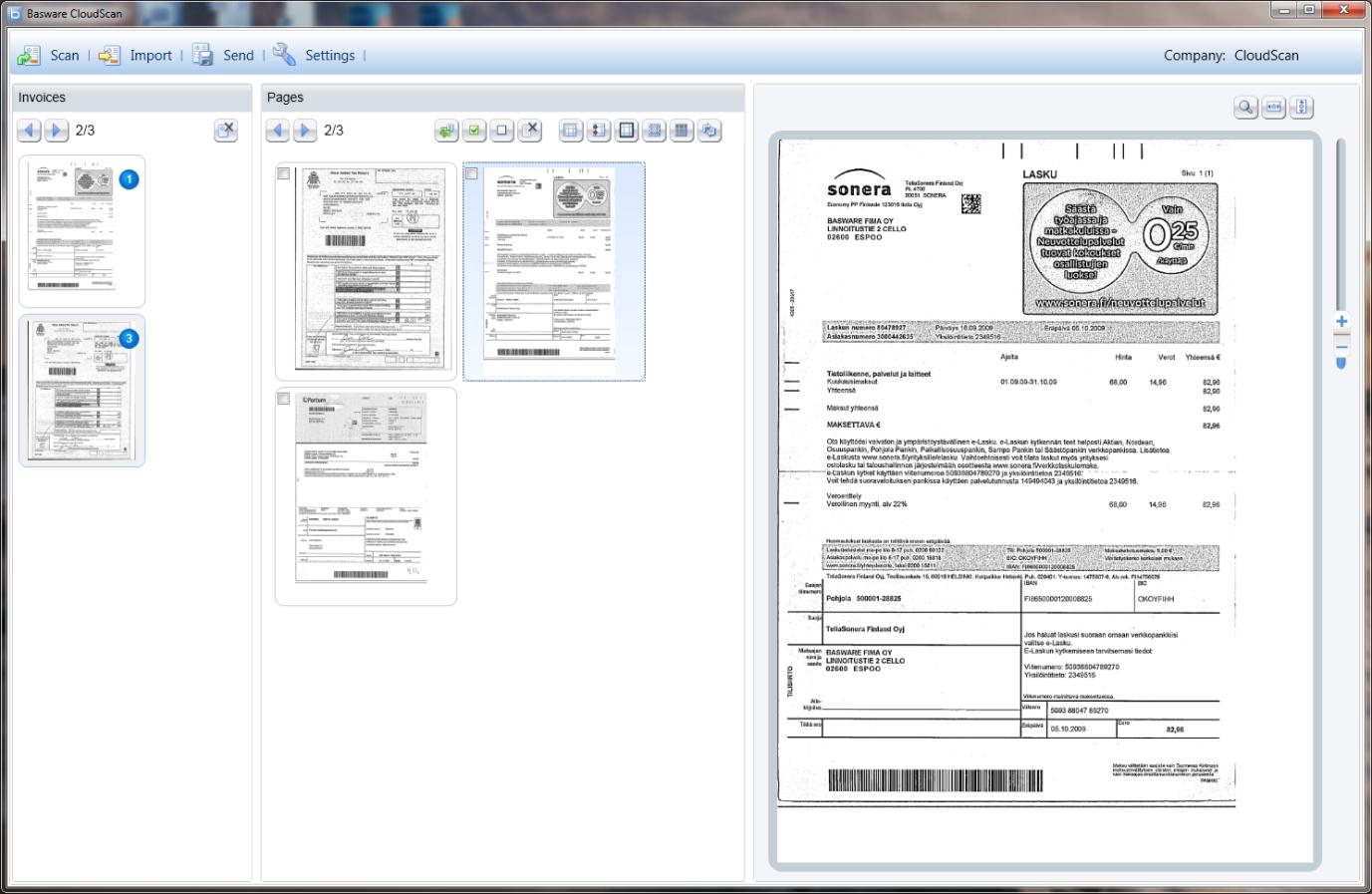
Task: Delete the current invoice in Invoices panel
Action: pos(226,131)
